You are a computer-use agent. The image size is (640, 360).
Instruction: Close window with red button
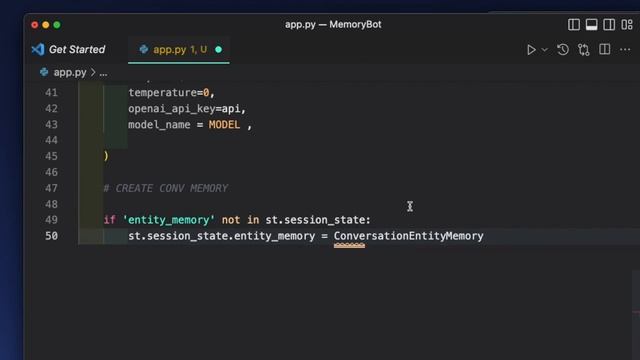(35, 25)
